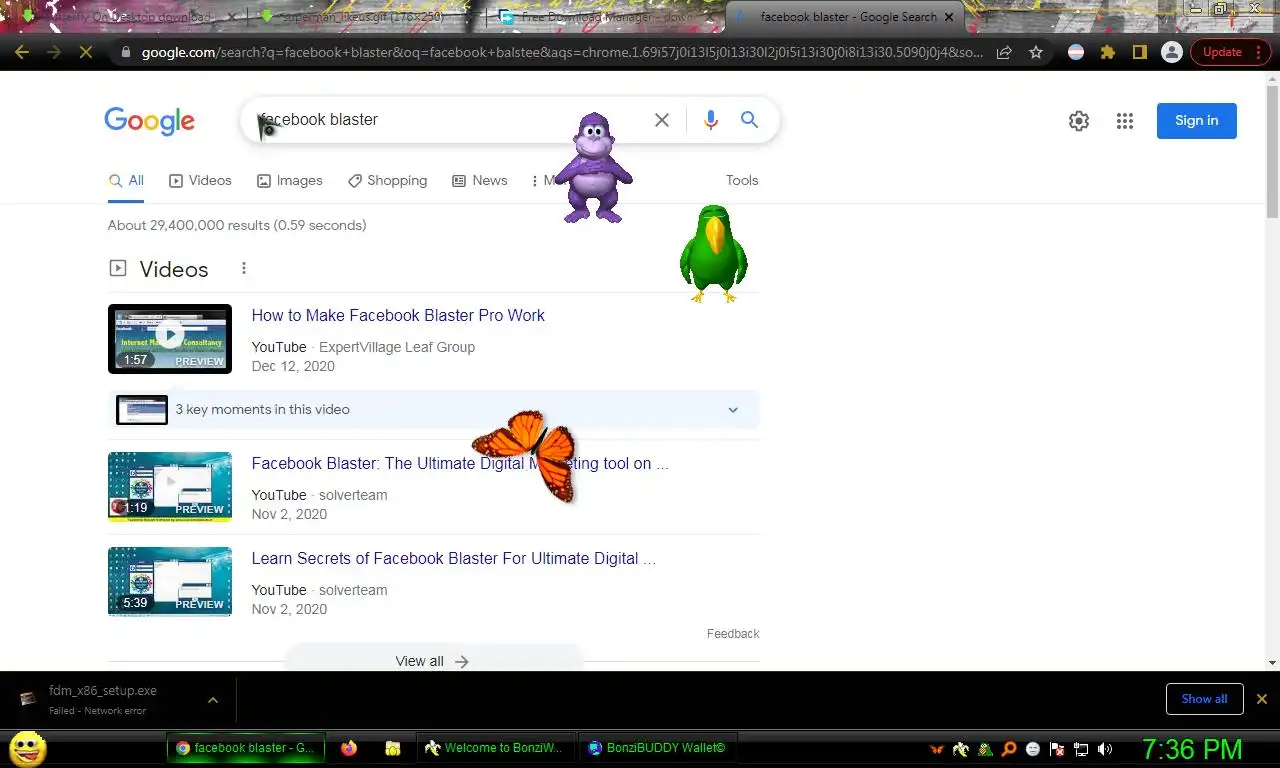The width and height of the screenshot is (1280, 768).
Task: Click Feedback under videos
Action: (x=733, y=634)
